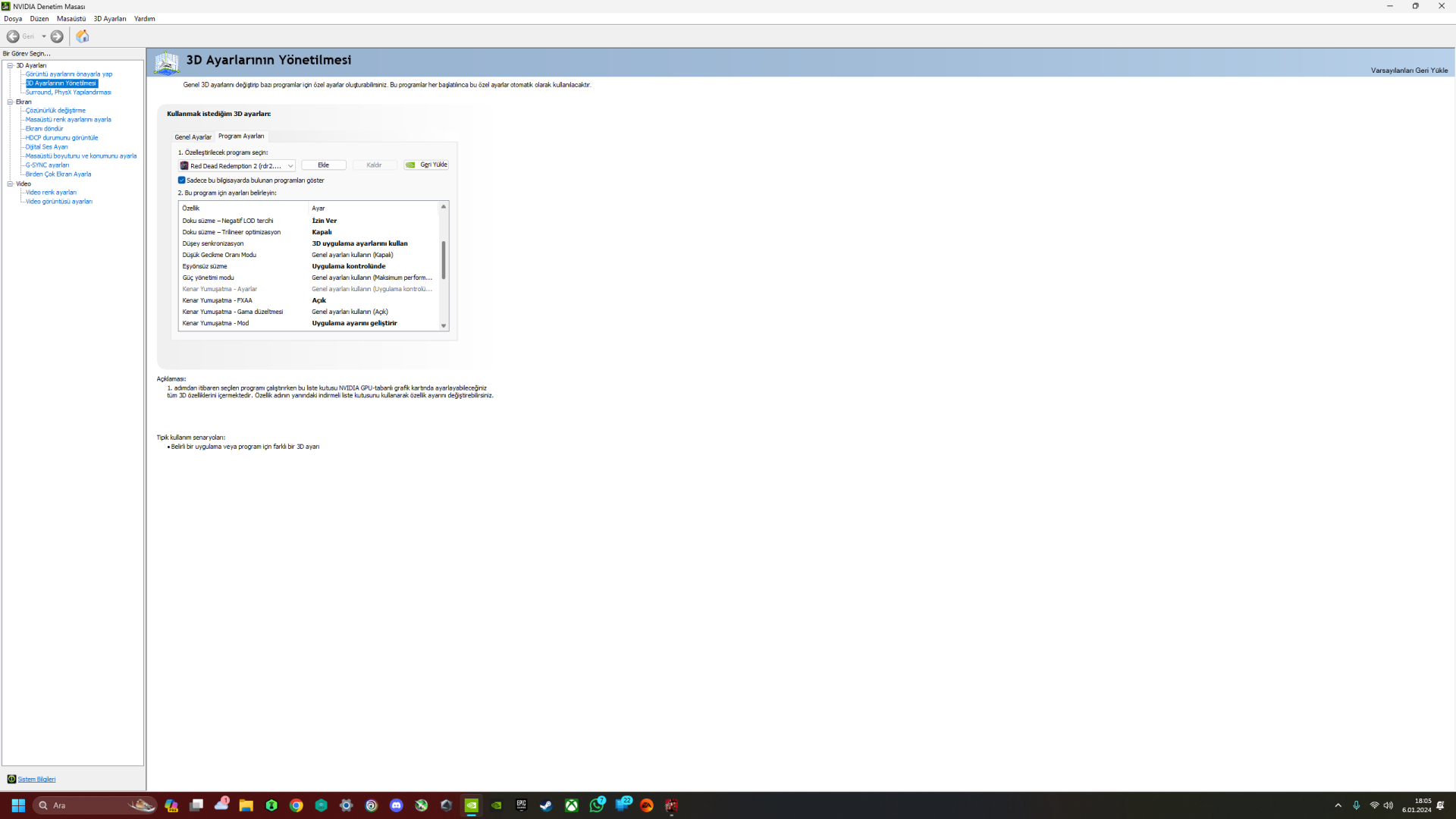The image size is (1456, 819).
Task: Uncheck 'Sadece bu bilgisayarda bulunan programları göster'
Action: (182, 180)
